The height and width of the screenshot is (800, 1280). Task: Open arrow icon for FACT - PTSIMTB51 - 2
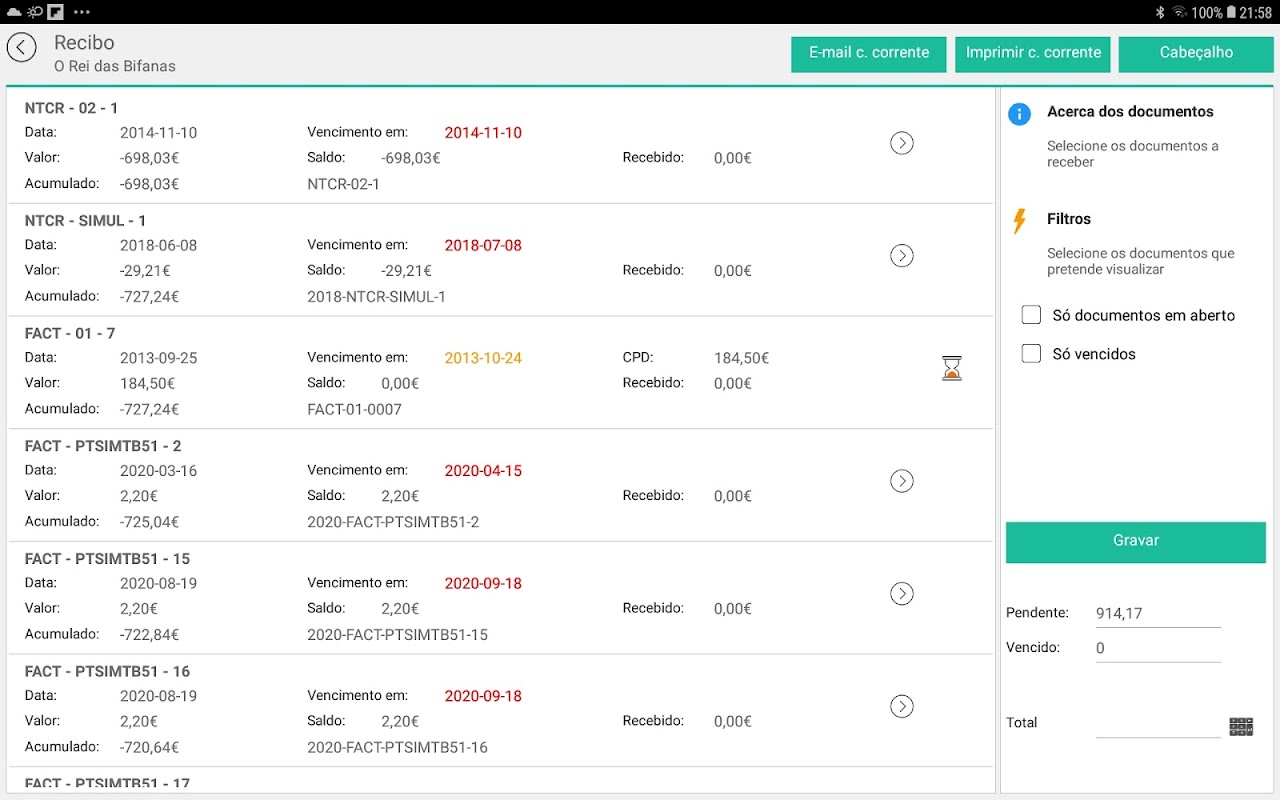(x=902, y=481)
